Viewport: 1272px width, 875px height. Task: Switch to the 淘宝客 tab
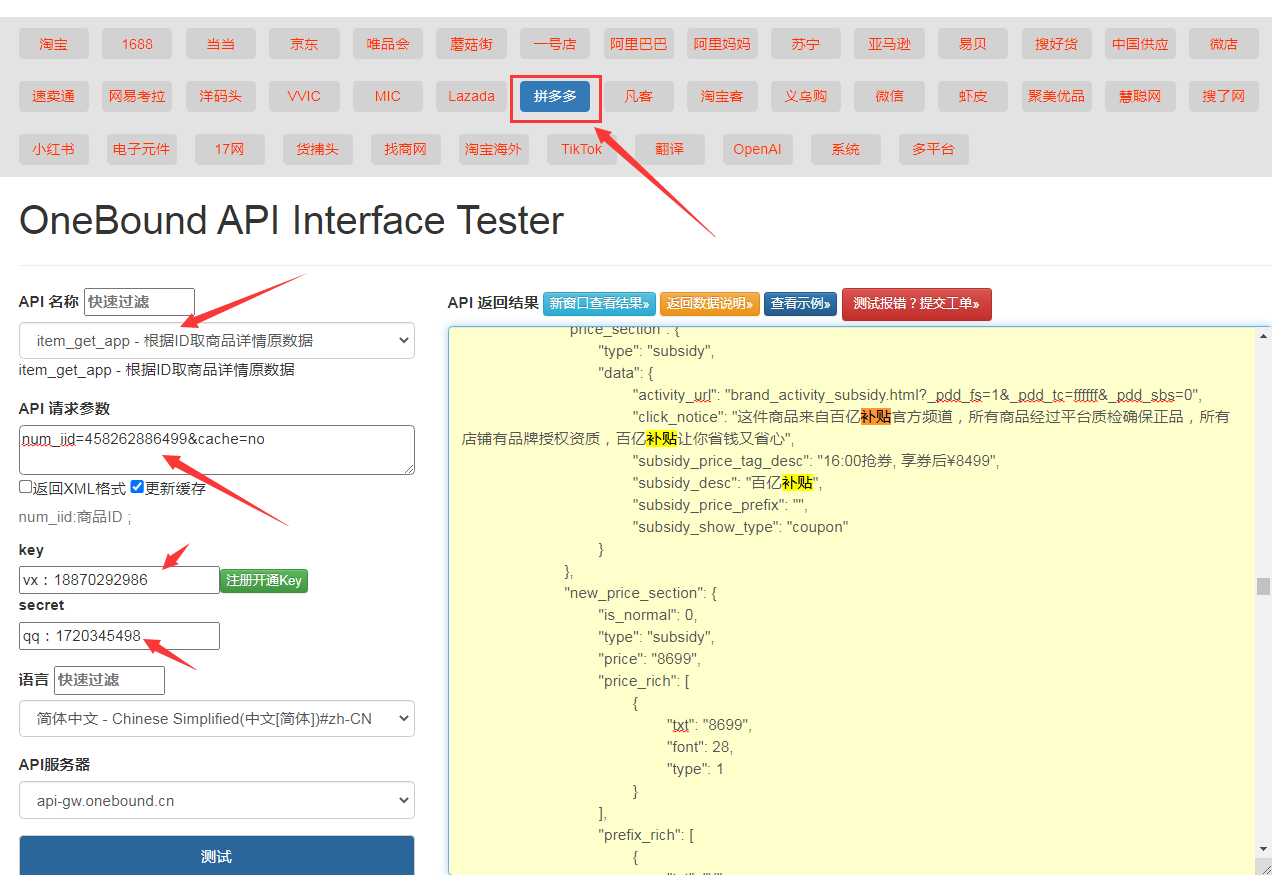pyautogui.click(x=722, y=96)
